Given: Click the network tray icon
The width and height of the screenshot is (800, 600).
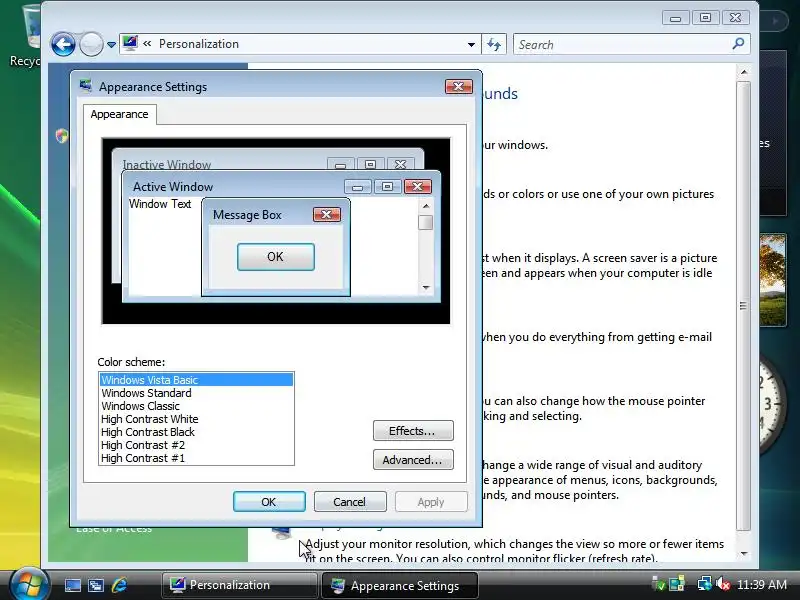Looking at the screenshot, I should pyautogui.click(x=705, y=583).
